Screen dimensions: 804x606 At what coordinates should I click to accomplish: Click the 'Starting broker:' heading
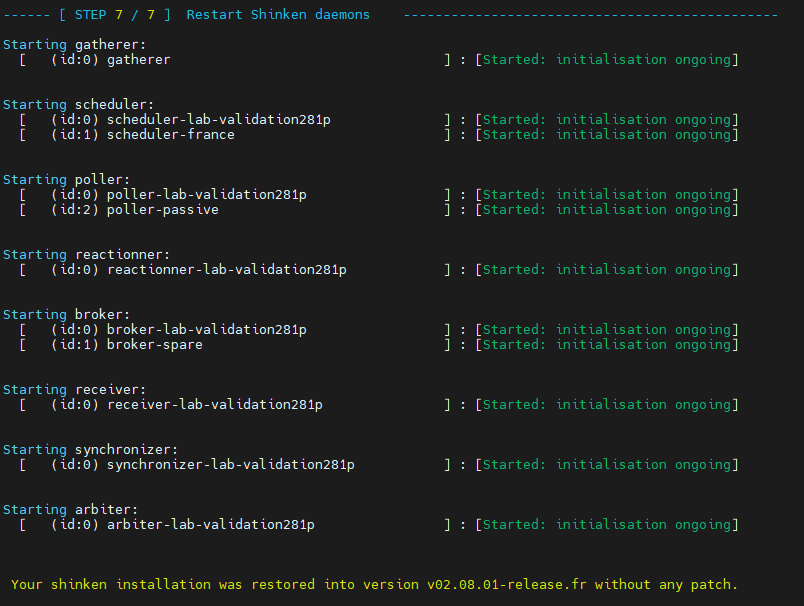click(66, 315)
